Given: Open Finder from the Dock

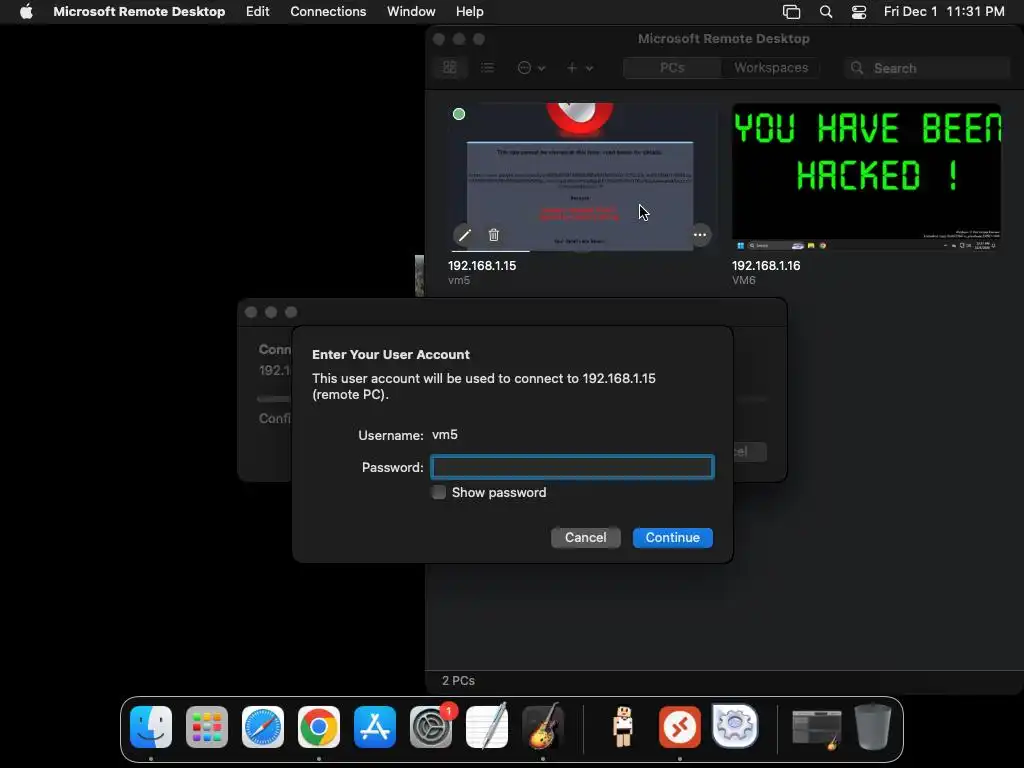Looking at the screenshot, I should pos(151,727).
